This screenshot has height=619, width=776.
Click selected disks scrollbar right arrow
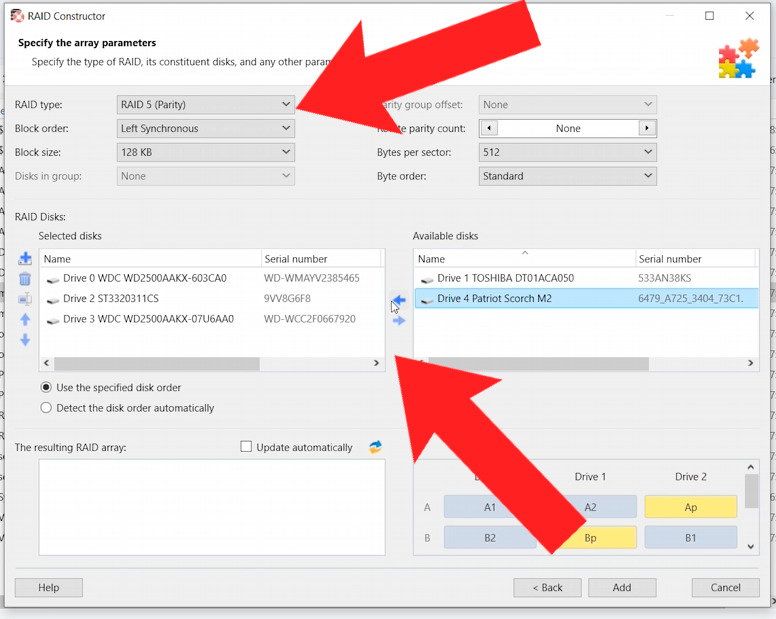(376, 363)
